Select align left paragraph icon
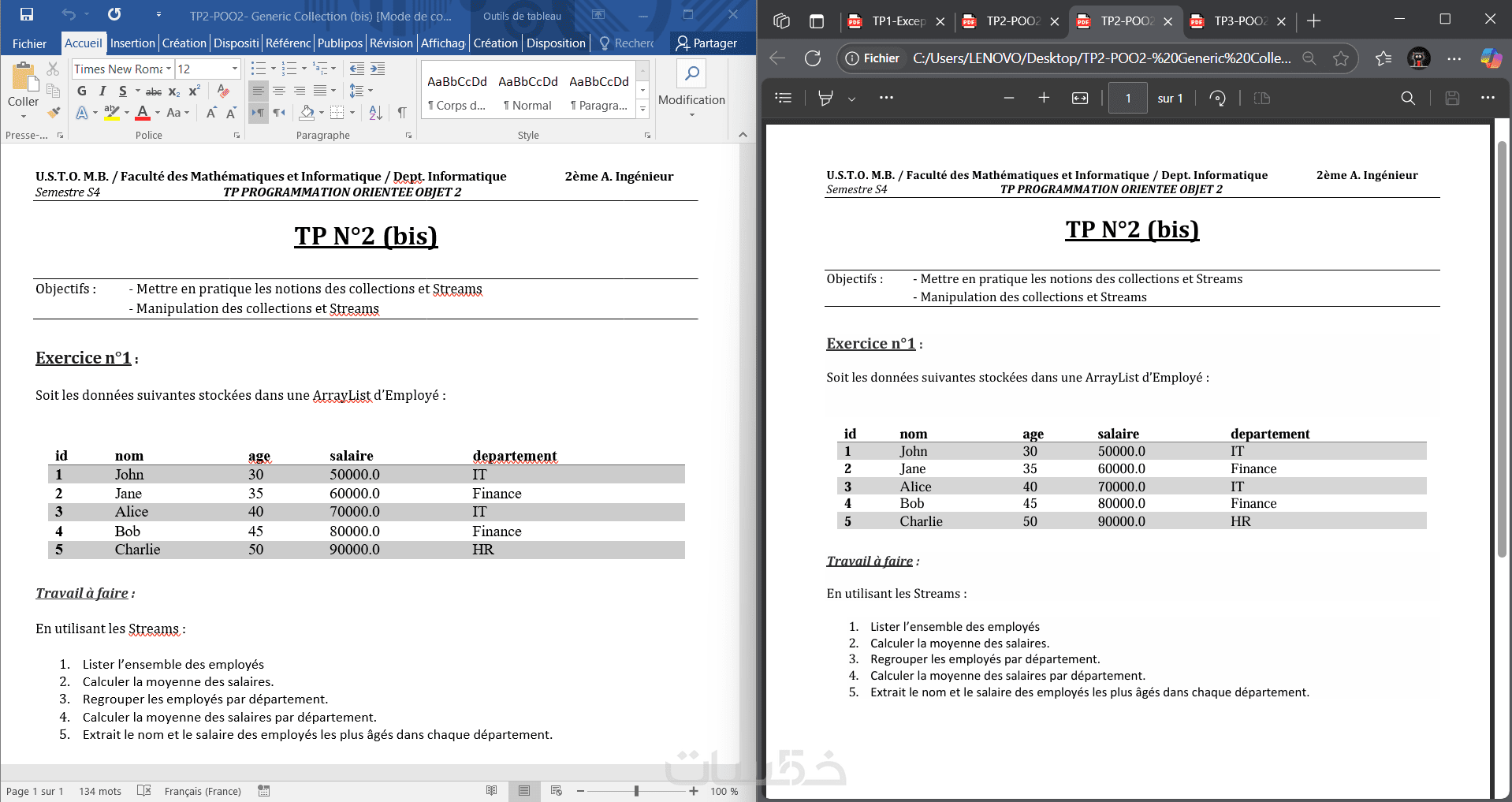Viewport: 1512px width, 802px height. 259,91
